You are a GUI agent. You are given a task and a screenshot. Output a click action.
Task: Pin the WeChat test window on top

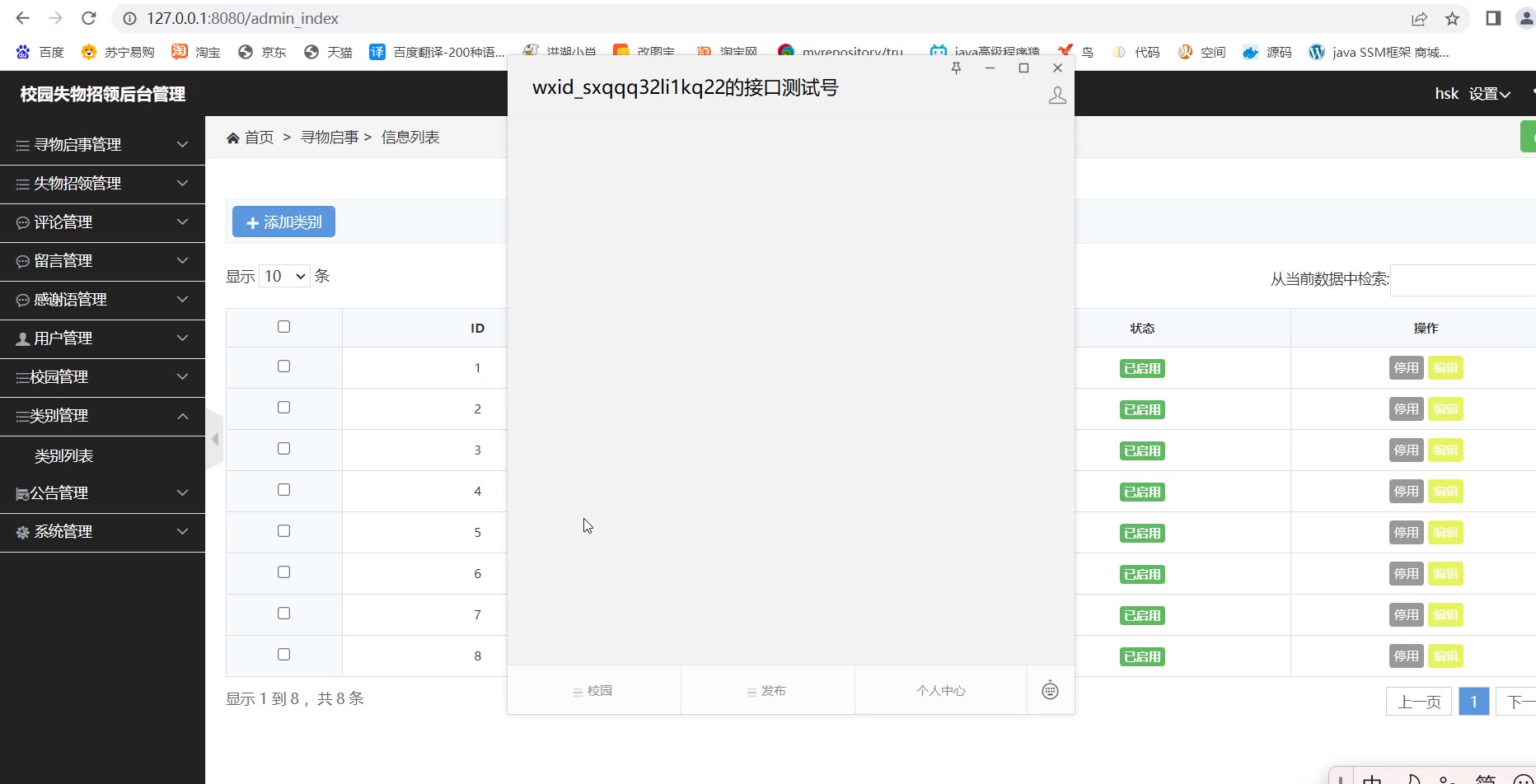956,68
